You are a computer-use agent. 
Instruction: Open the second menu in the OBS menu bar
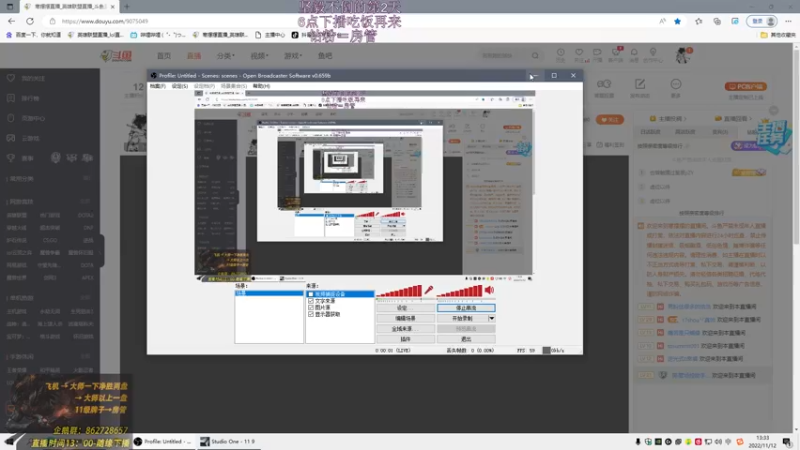(180, 86)
